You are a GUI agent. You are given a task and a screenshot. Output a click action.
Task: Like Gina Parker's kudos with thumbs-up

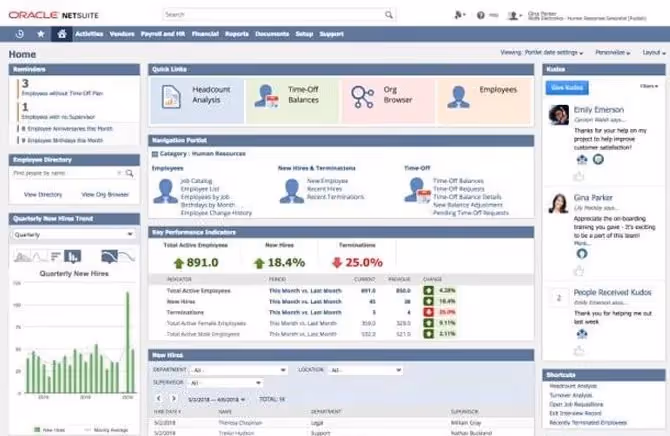(x=579, y=270)
